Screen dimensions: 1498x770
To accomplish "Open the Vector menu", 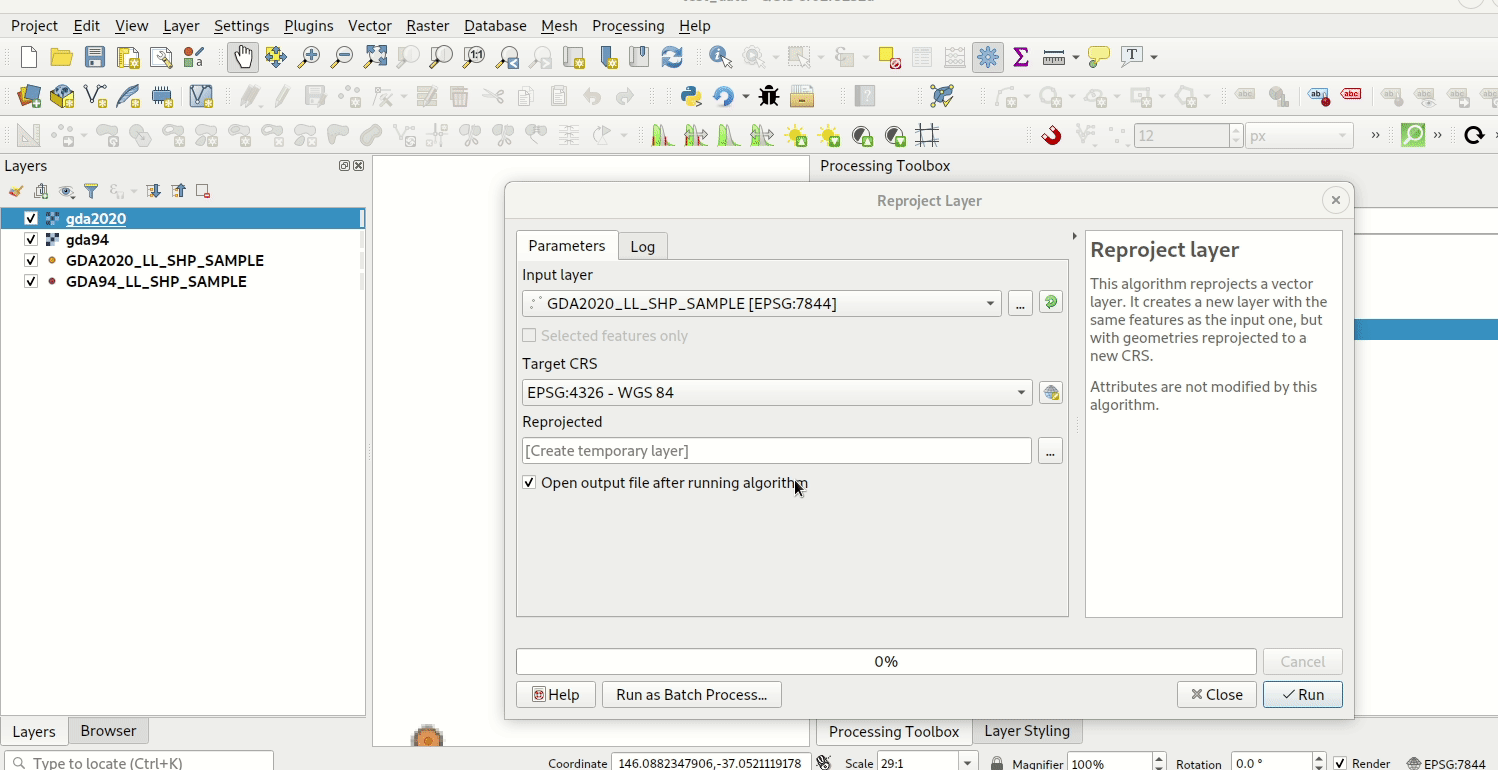I will [x=369, y=26].
